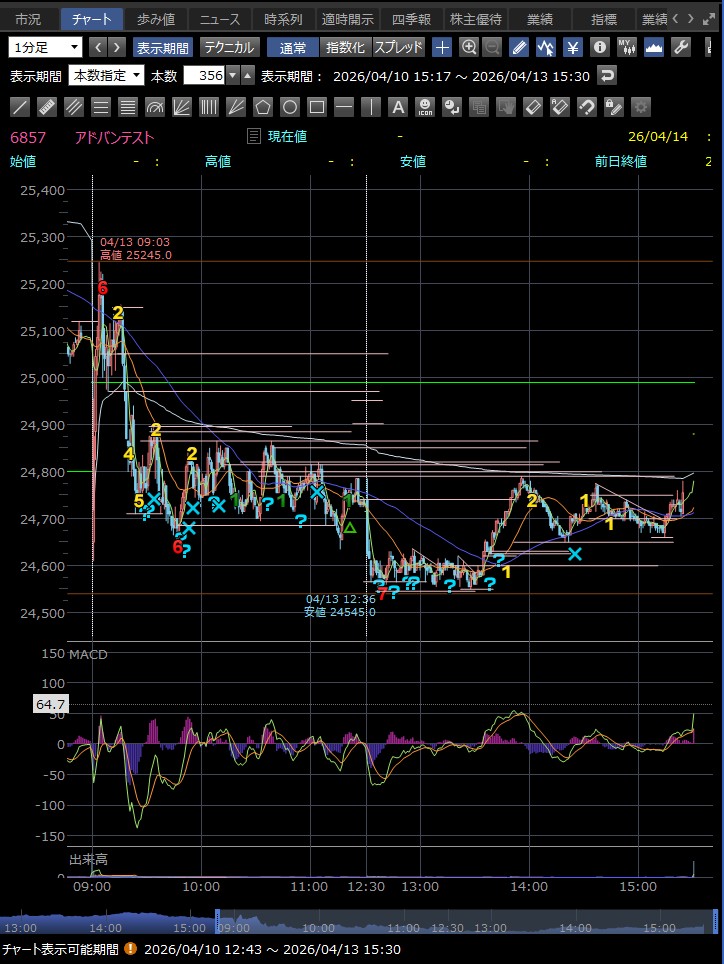
Task: Select the eraser tool icon
Action: 533,107
